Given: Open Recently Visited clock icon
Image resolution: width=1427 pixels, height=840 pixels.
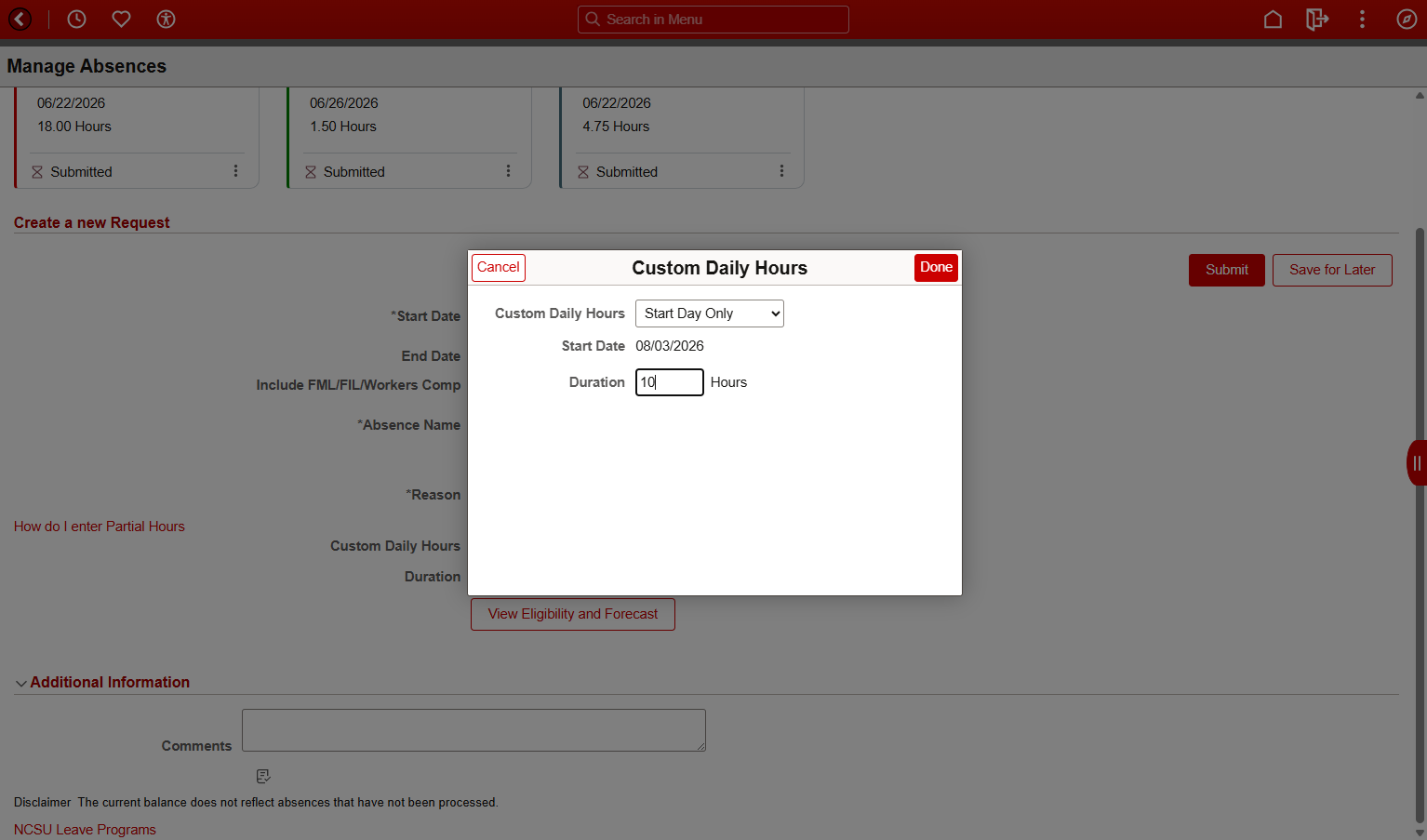Looking at the screenshot, I should (x=76, y=19).
